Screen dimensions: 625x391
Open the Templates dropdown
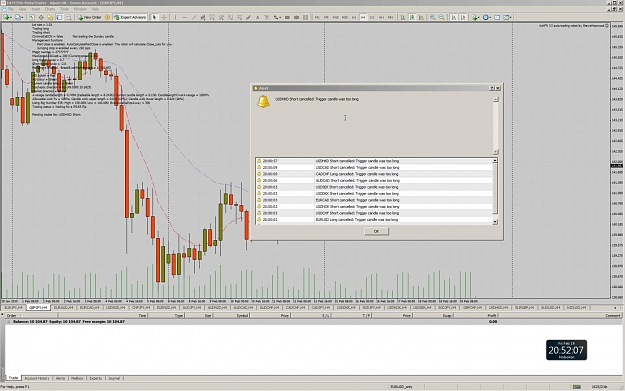coord(507,17)
